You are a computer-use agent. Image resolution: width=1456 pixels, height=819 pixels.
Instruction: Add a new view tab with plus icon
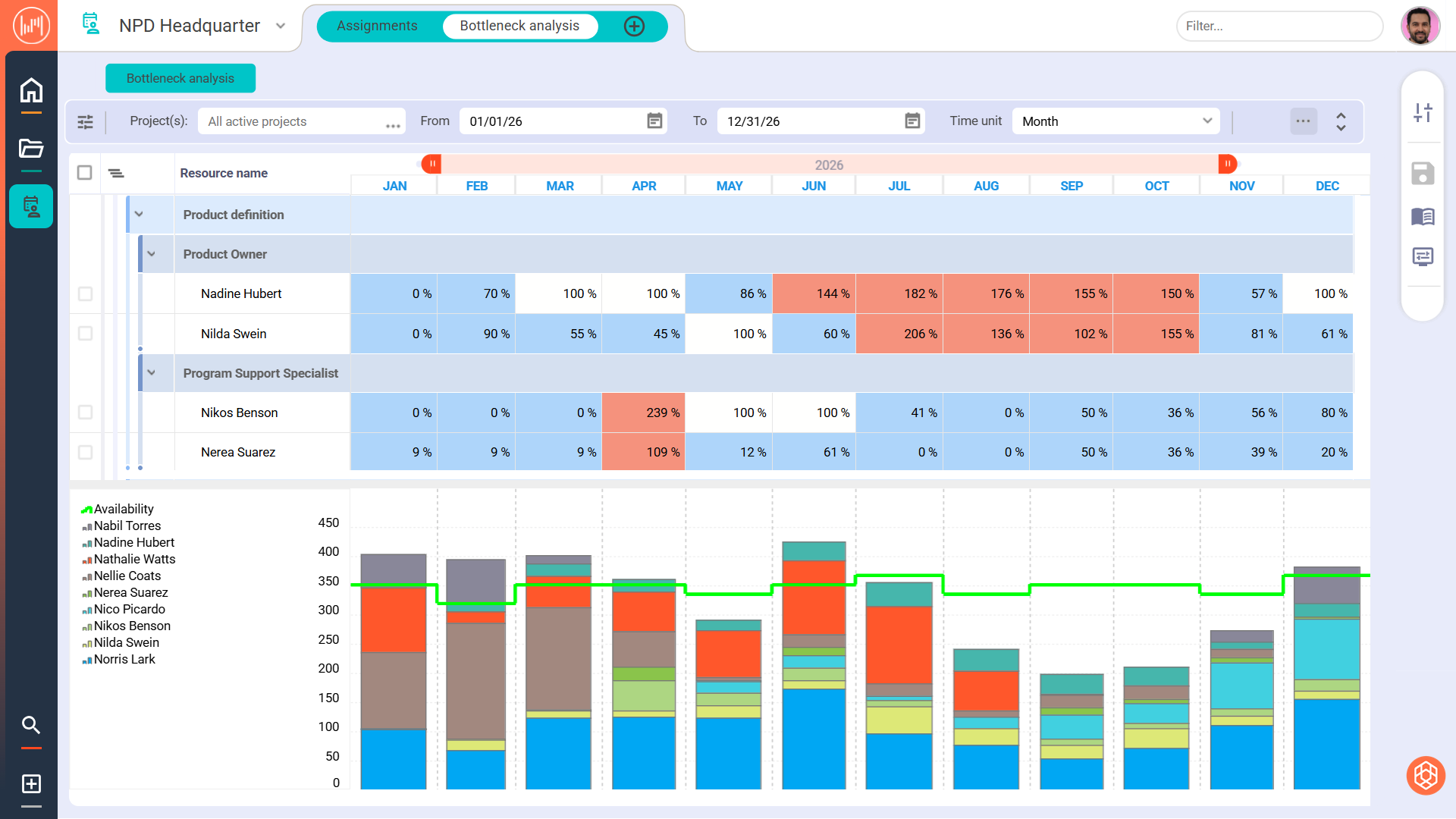pyautogui.click(x=634, y=26)
